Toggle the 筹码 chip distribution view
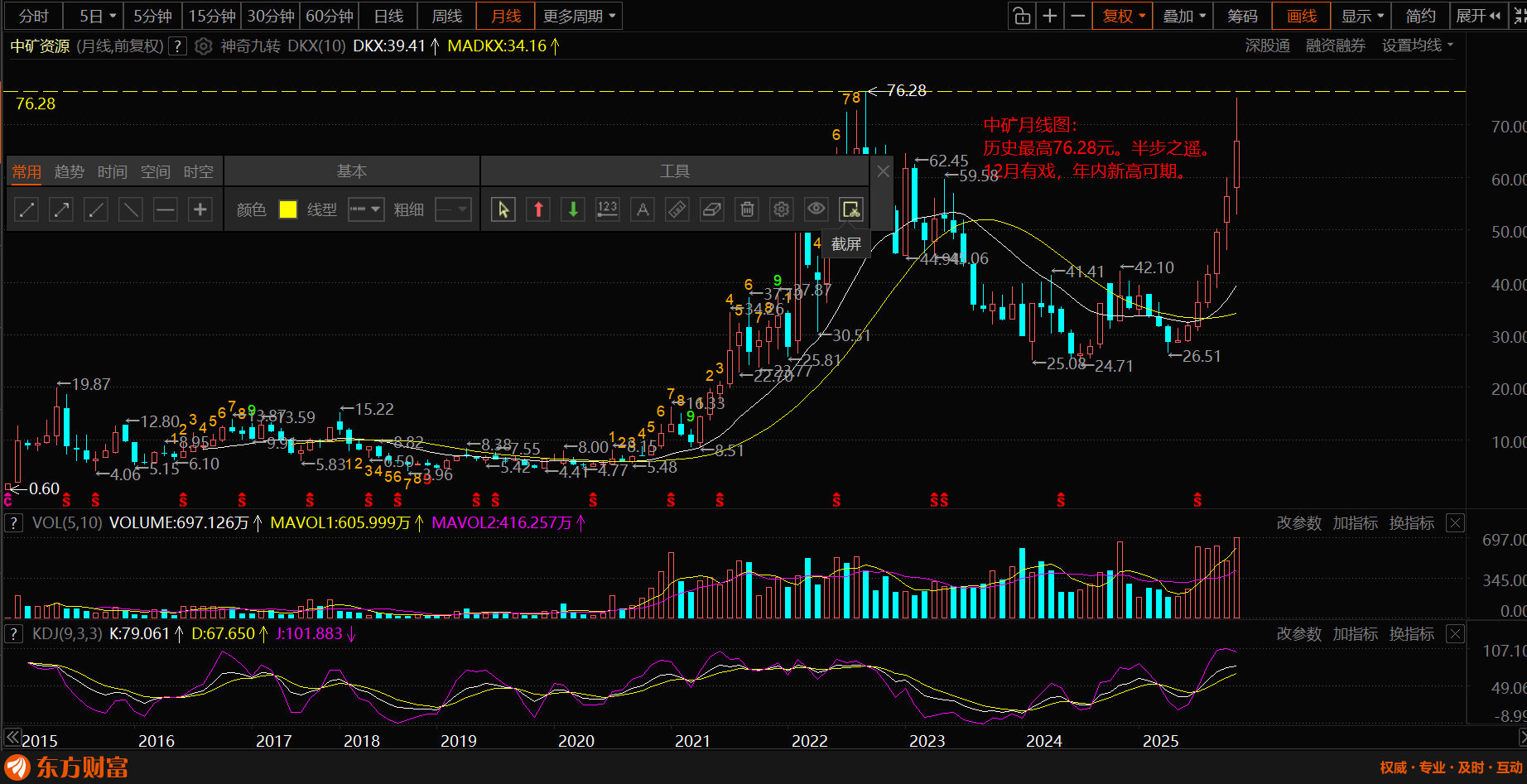1527x784 pixels. point(1243,16)
